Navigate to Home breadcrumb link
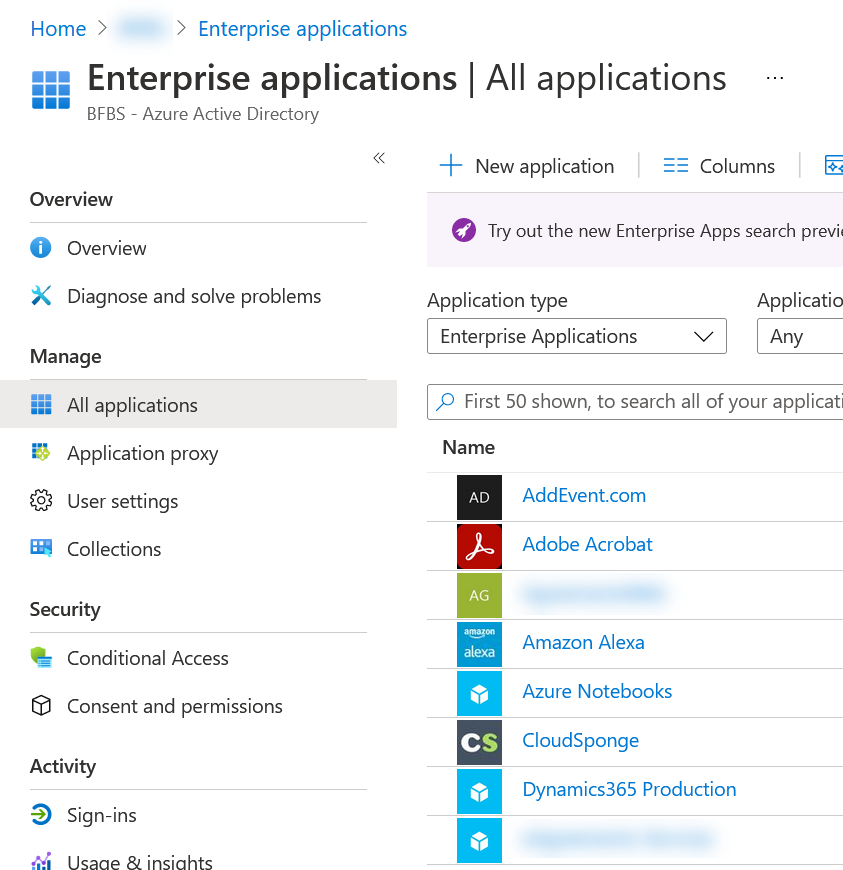This screenshot has height=870, width=843. coord(58,29)
